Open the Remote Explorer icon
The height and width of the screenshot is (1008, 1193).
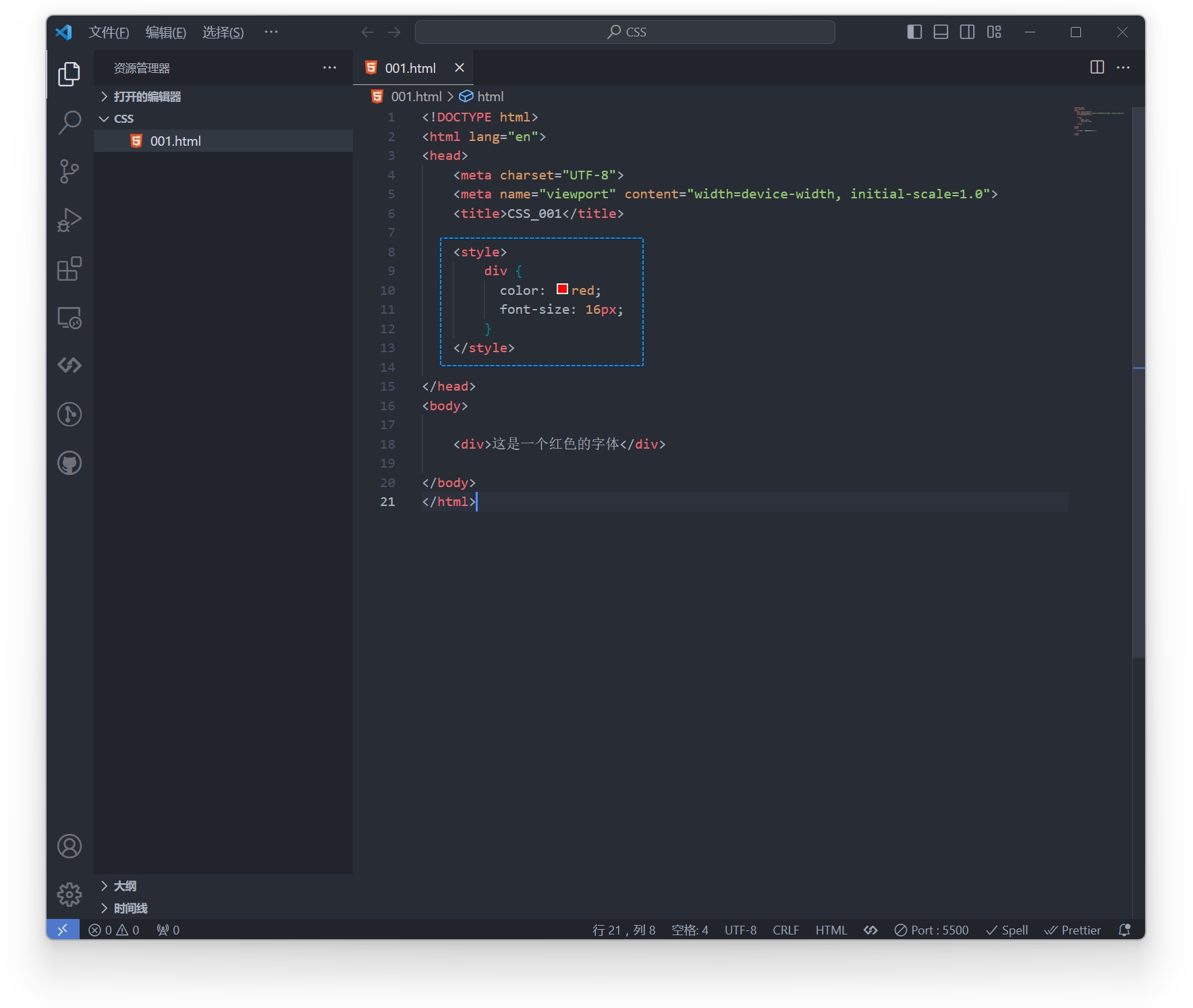[x=70, y=317]
